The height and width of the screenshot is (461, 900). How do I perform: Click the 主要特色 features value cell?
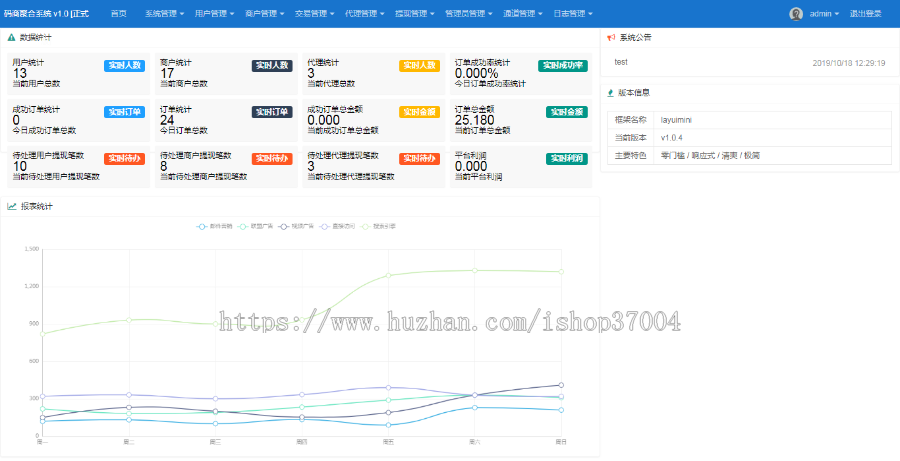[x=773, y=156]
